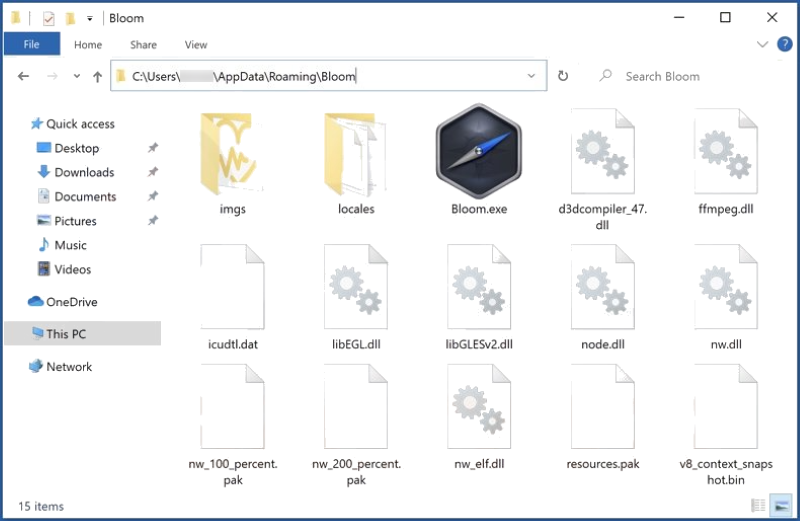Go back with the left arrow
800x521 pixels.
coord(23,77)
